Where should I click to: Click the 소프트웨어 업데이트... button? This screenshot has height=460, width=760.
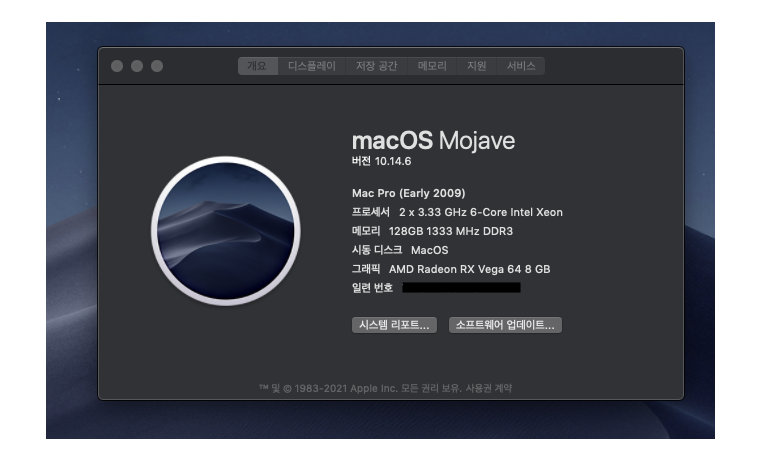tap(505, 325)
